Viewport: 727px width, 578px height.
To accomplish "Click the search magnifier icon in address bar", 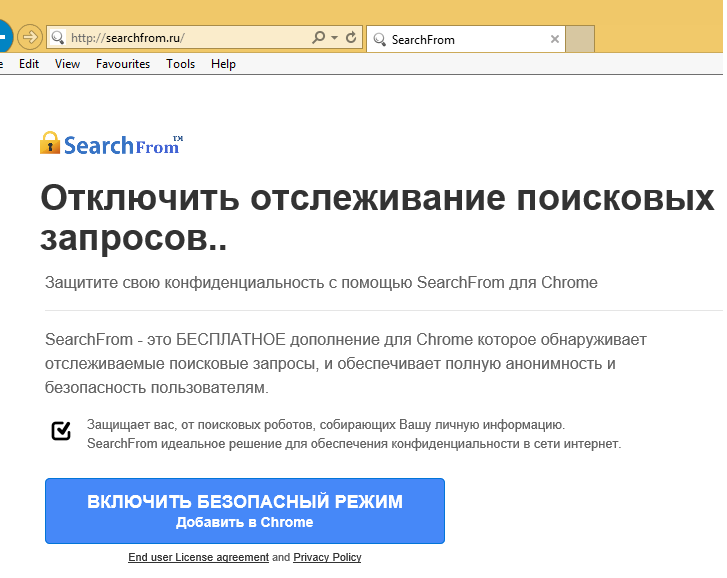I will tap(319, 38).
